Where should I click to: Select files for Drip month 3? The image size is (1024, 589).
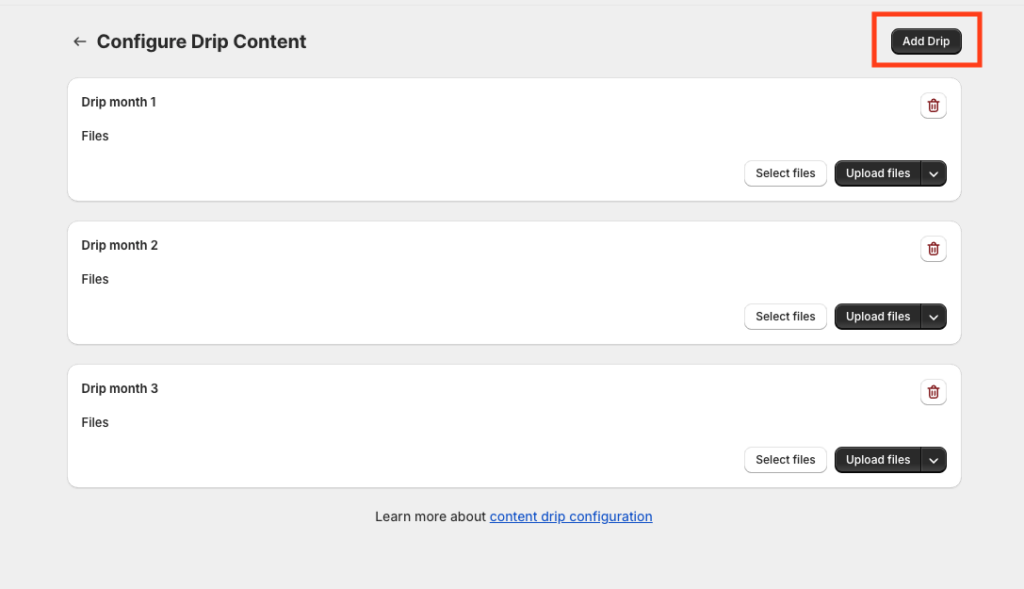(785, 460)
